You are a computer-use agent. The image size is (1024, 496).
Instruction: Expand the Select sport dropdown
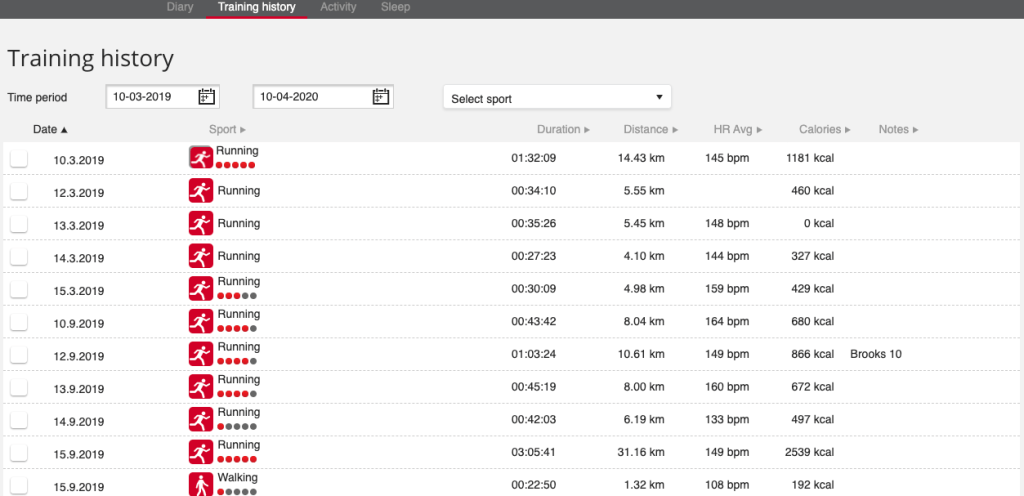557,98
